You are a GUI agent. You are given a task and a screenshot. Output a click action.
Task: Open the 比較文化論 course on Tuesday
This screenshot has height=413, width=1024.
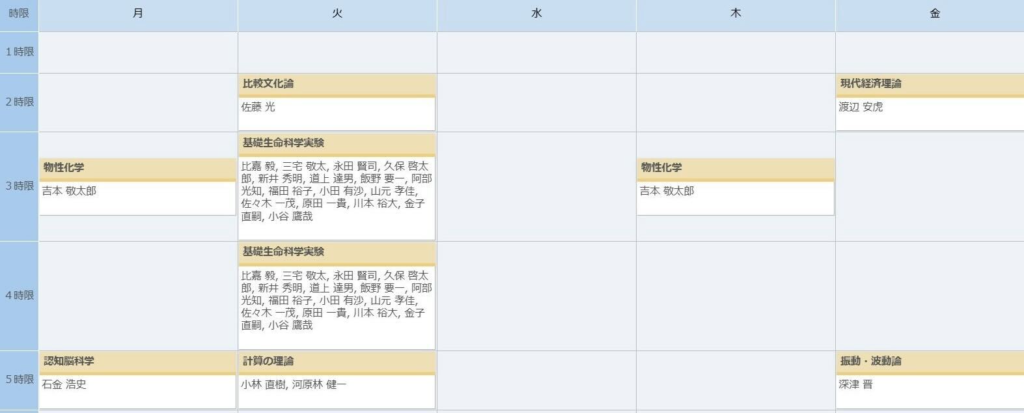point(268,84)
